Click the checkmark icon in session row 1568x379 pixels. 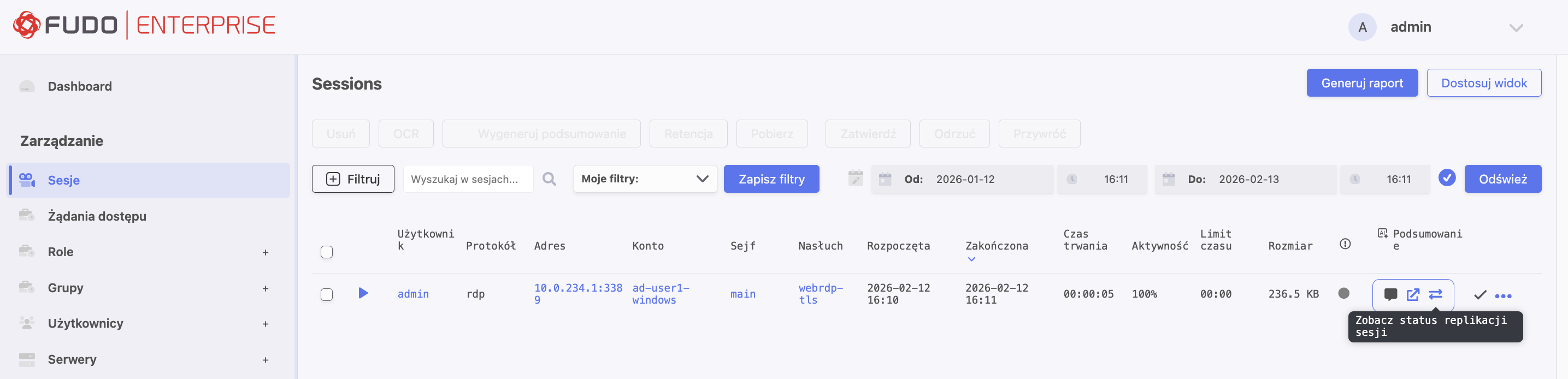click(1479, 295)
